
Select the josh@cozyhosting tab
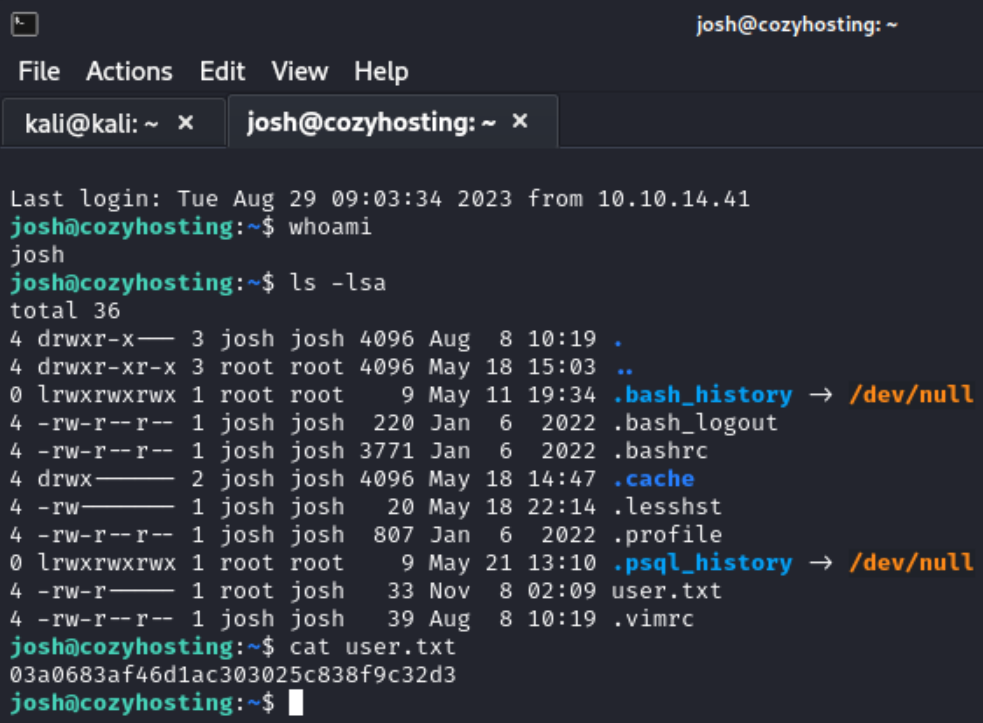[x=371, y=122]
